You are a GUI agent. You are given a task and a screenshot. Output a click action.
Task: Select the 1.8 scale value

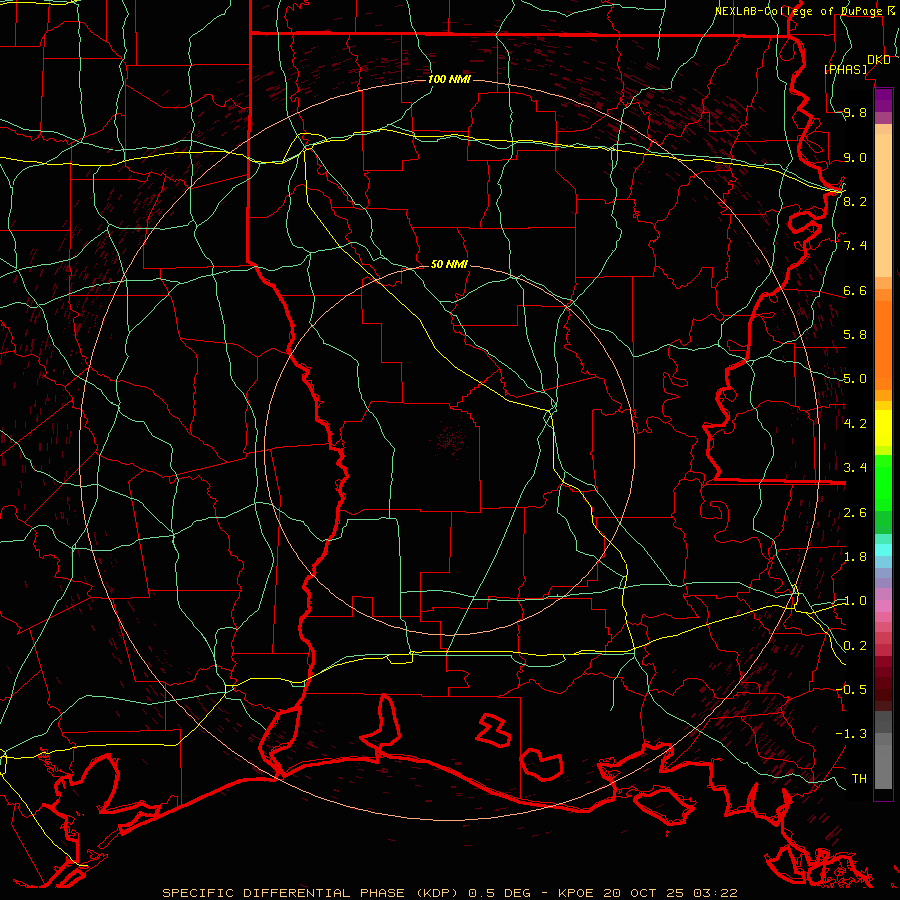pos(855,557)
